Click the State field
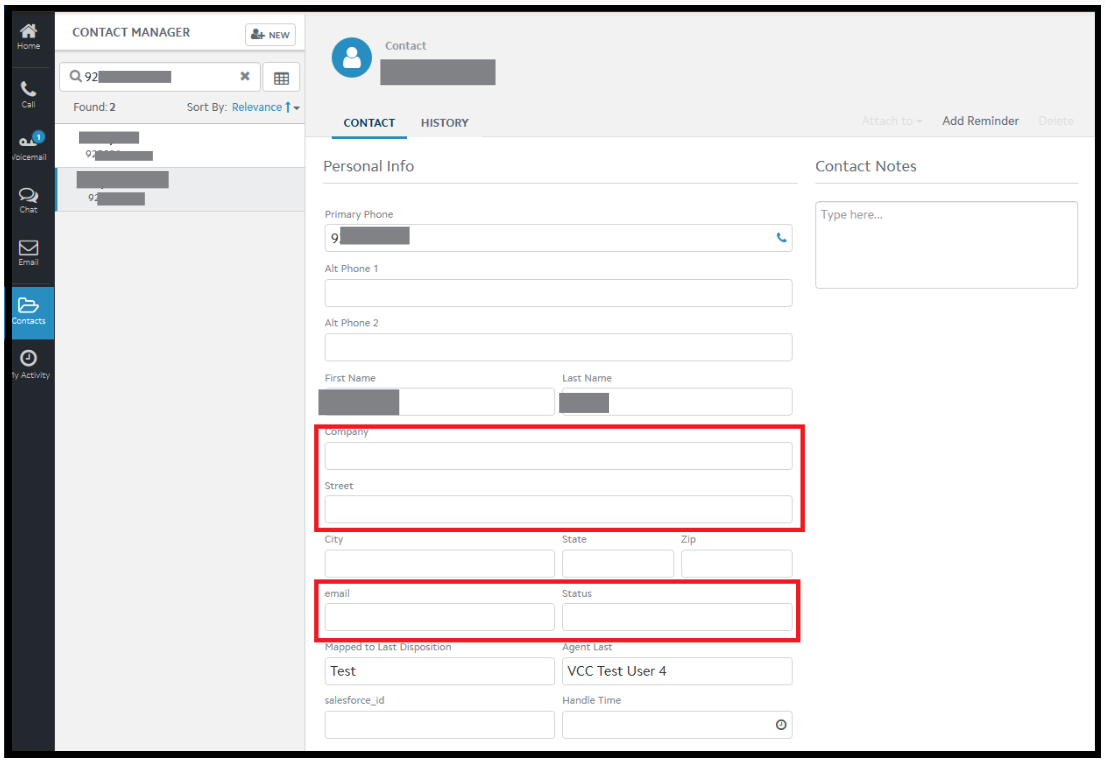Viewport: 1105px width, 761px height. coord(617,564)
